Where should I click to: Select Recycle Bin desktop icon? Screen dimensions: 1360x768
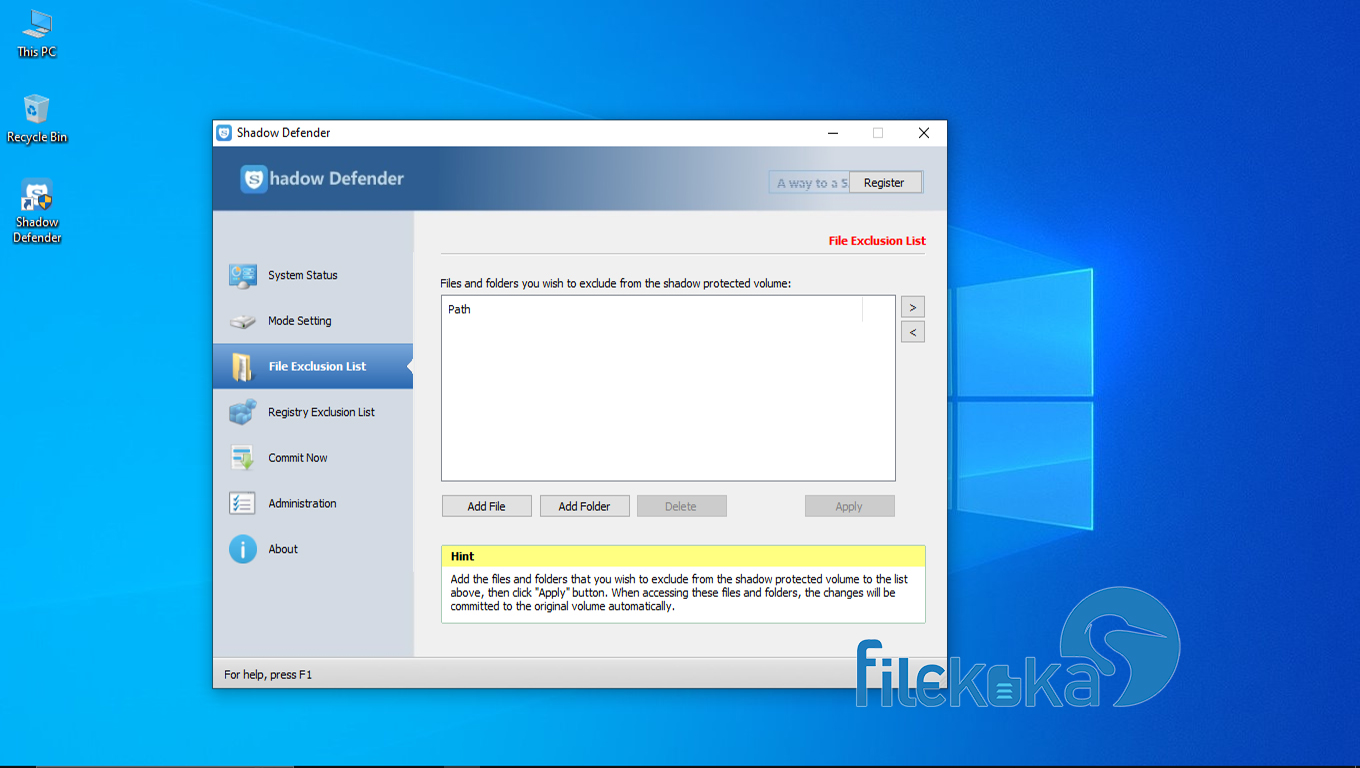(37, 119)
